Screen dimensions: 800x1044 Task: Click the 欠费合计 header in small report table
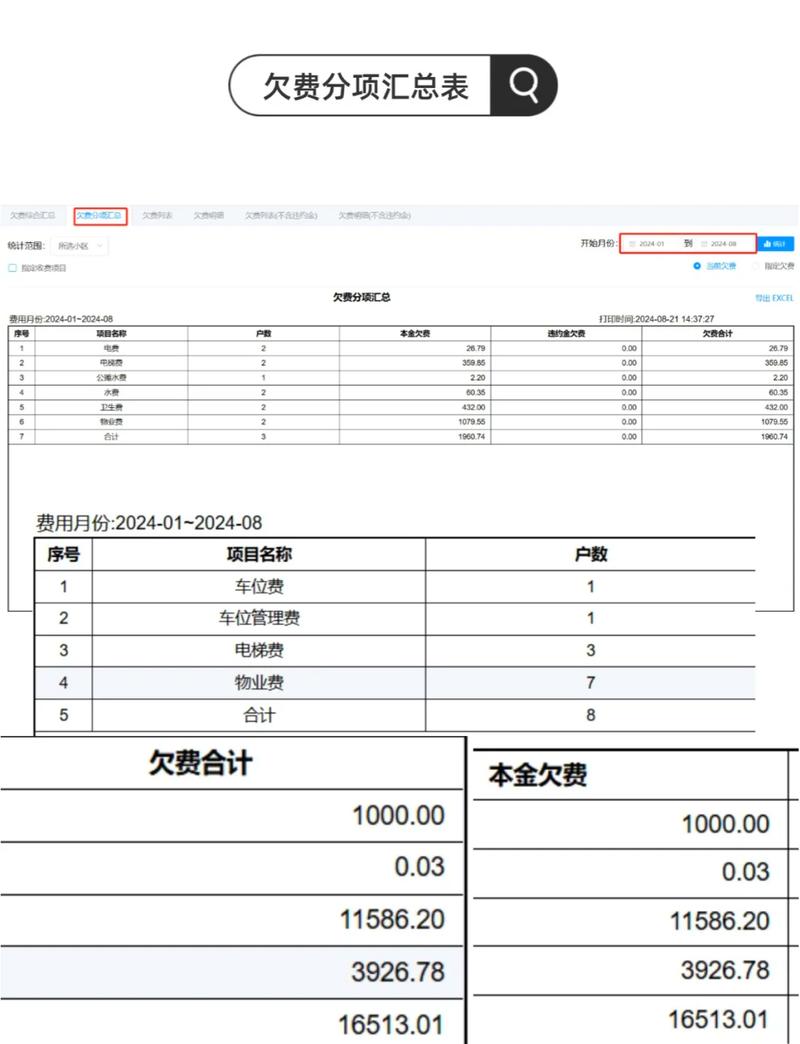[717, 334]
